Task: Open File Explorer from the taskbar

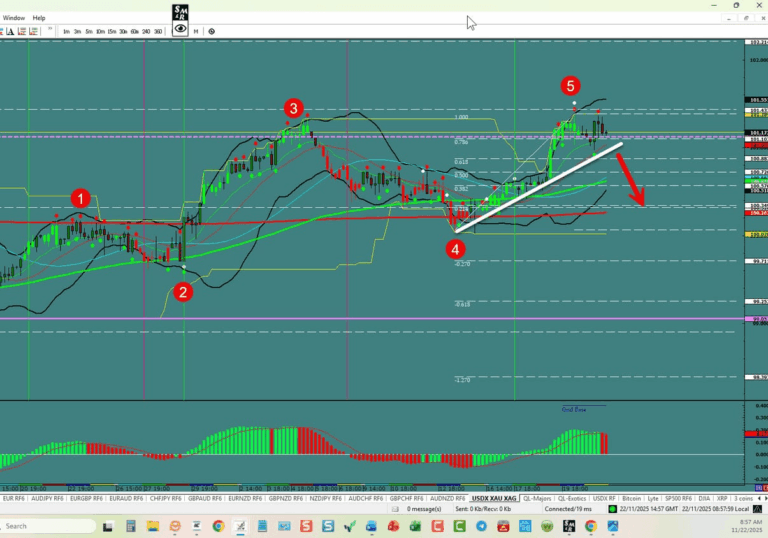Action: coord(153,527)
